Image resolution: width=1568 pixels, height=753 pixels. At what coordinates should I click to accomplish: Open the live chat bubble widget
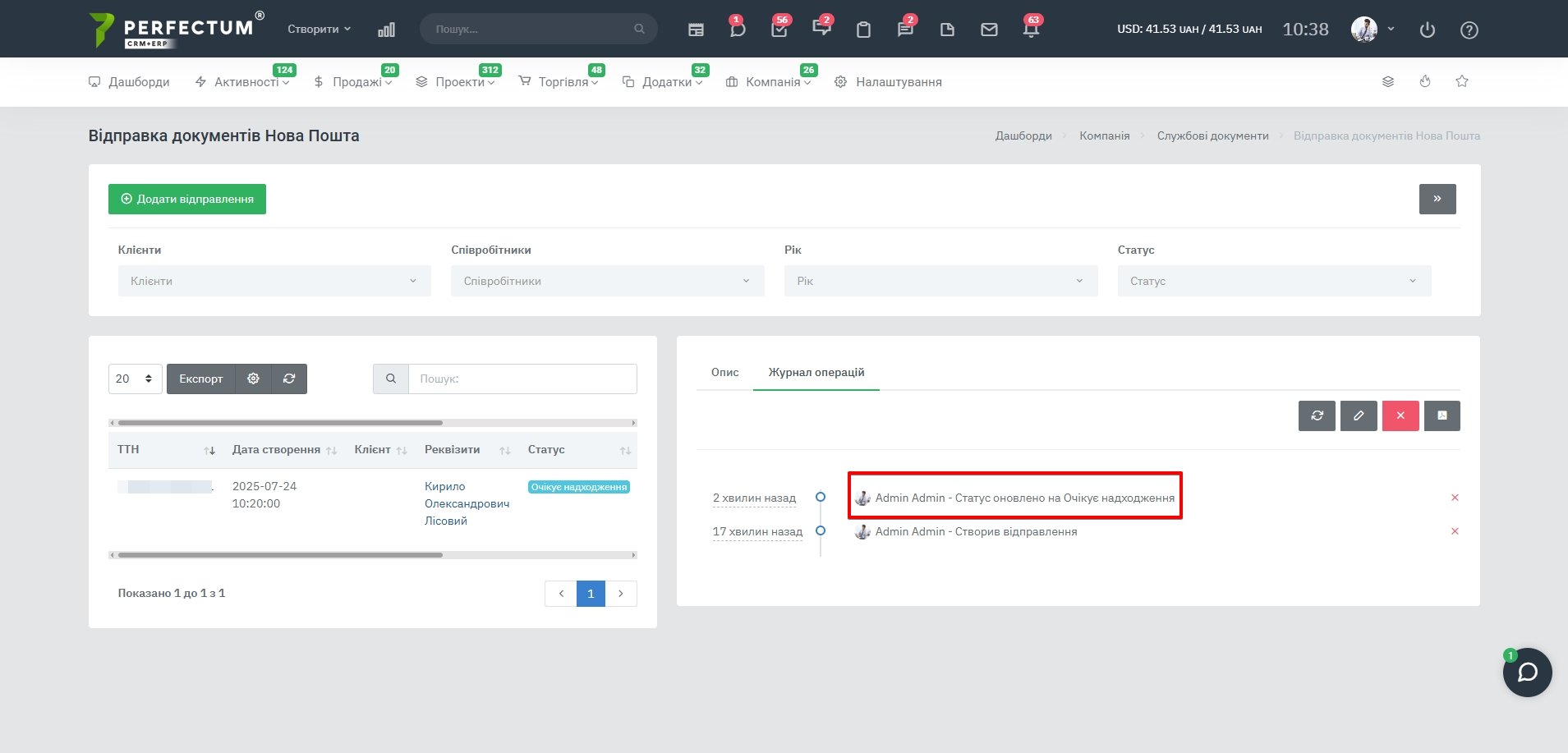[x=1527, y=673]
